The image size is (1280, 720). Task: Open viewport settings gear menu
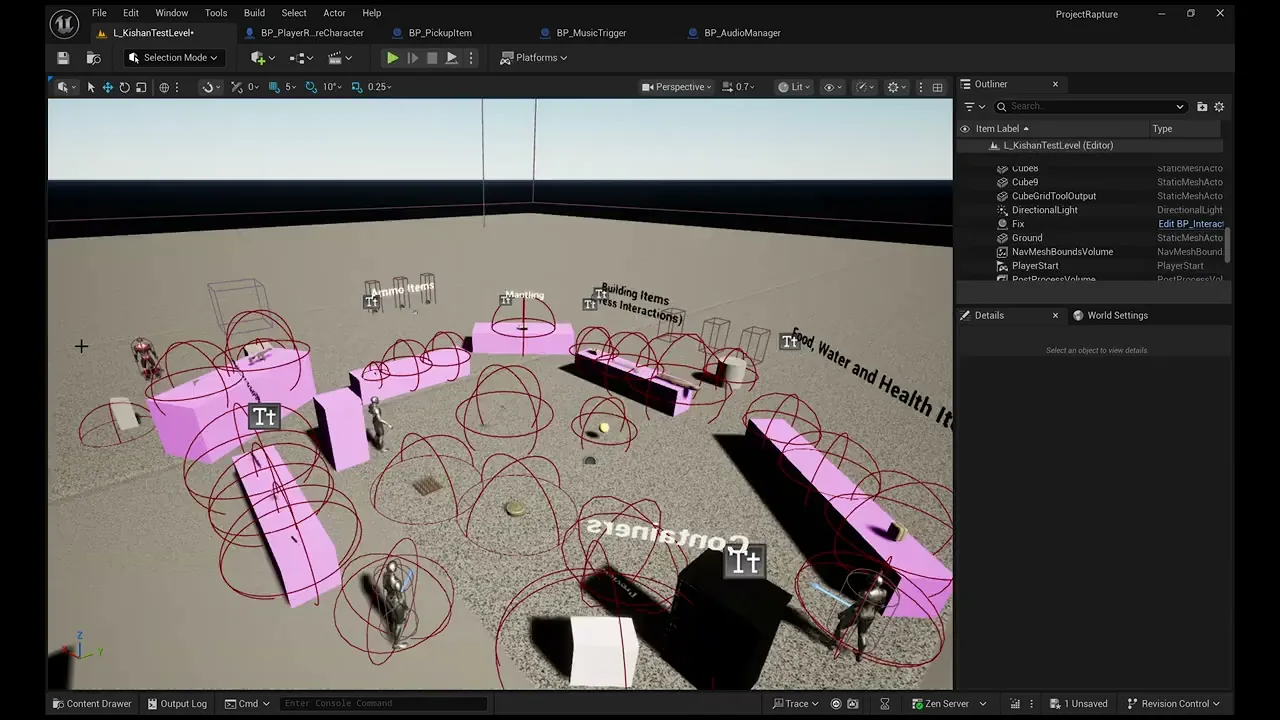click(896, 87)
